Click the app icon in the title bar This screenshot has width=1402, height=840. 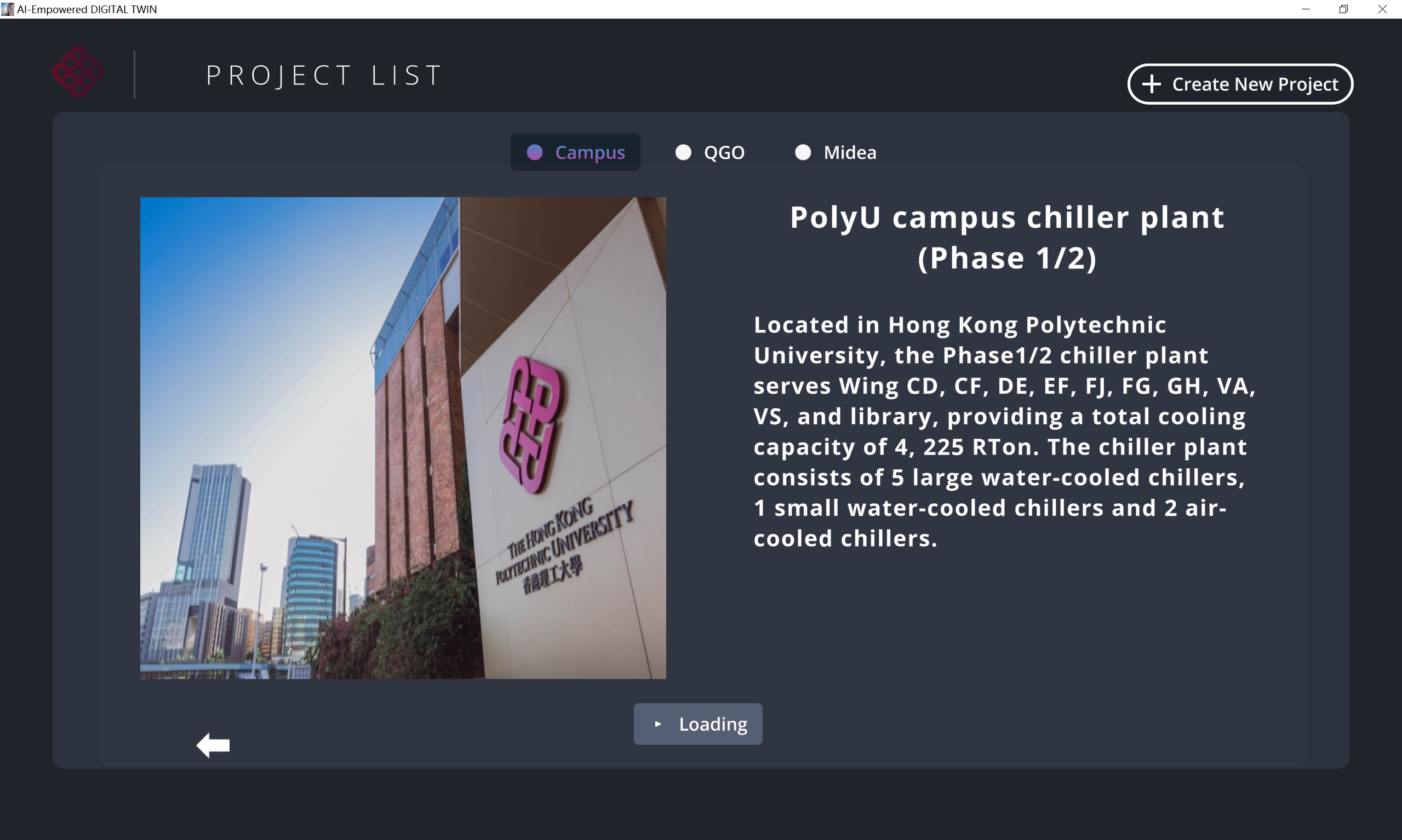[x=7, y=9]
